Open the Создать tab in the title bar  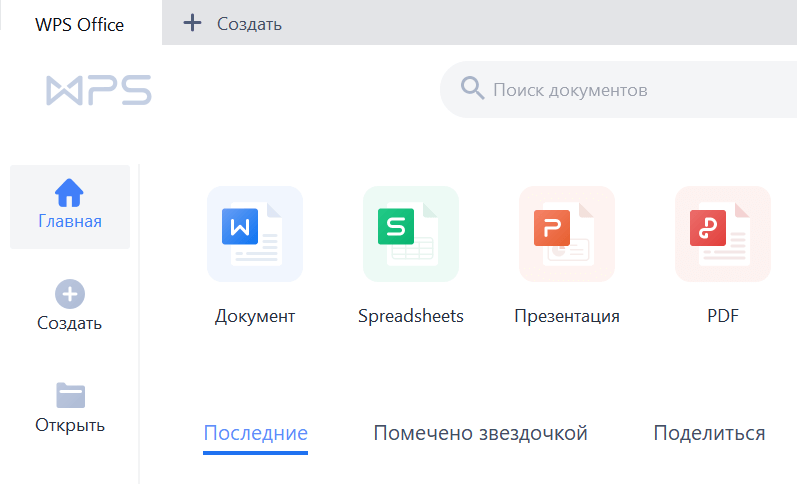pyautogui.click(x=249, y=24)
